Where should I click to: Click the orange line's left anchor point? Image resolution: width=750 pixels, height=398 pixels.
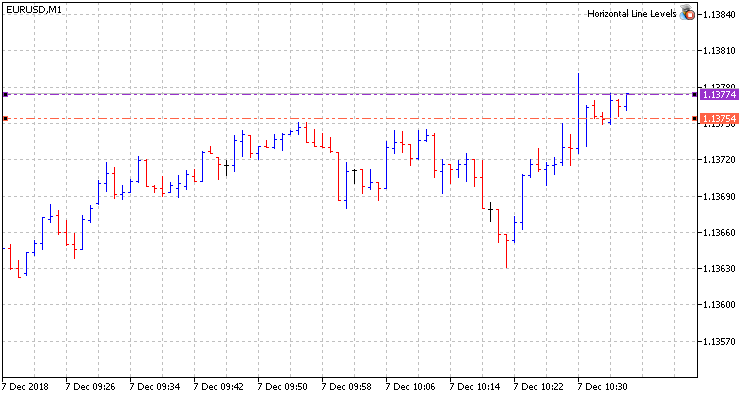5,119
